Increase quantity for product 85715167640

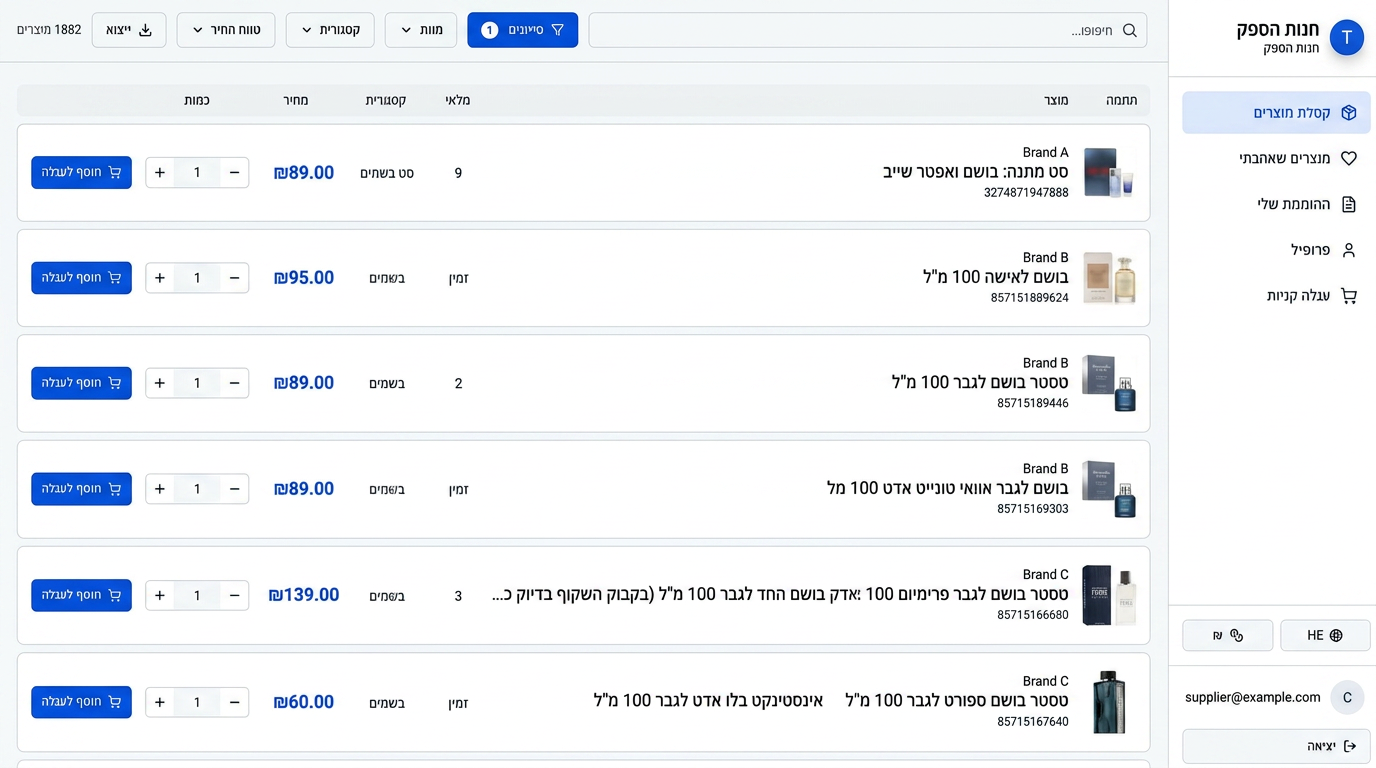click(x=160, y=703)
